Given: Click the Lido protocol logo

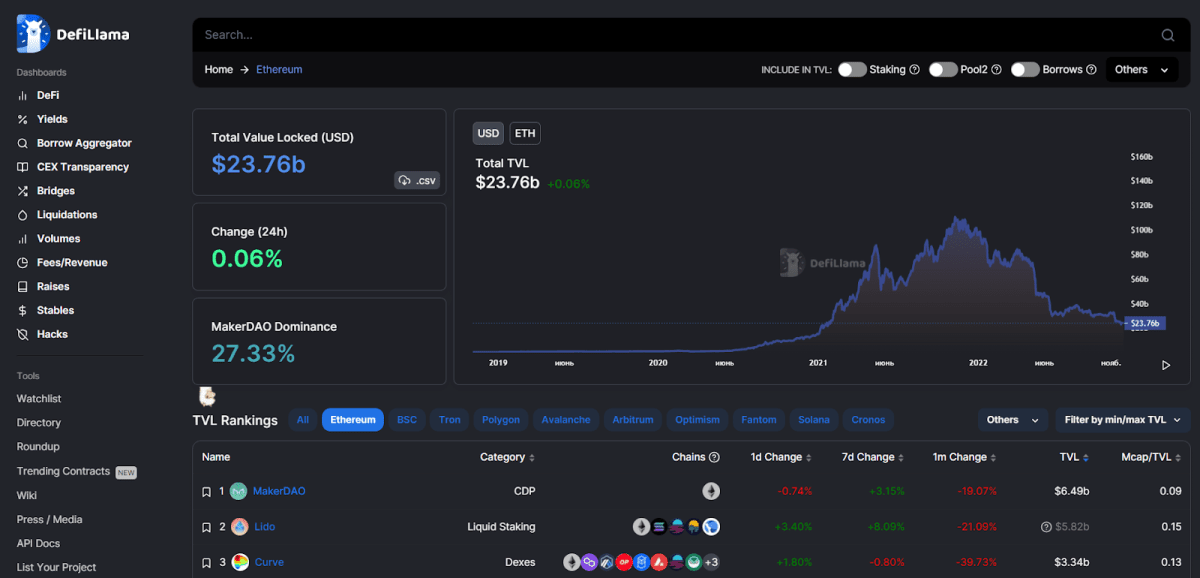Looking at the screenshot, I should click(x=239, y=527).
